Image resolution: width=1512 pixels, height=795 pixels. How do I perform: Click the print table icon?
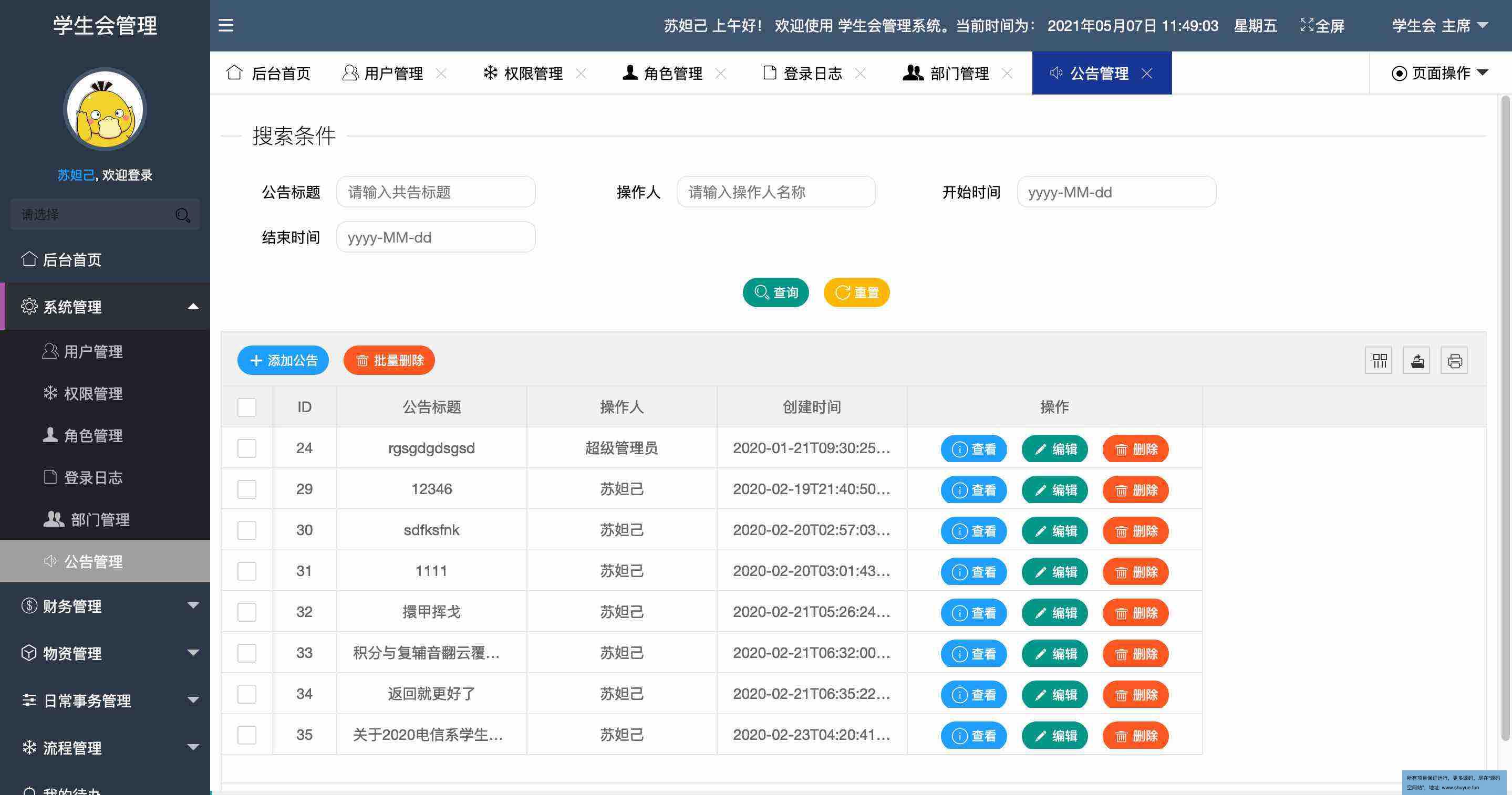[1455, 360]
